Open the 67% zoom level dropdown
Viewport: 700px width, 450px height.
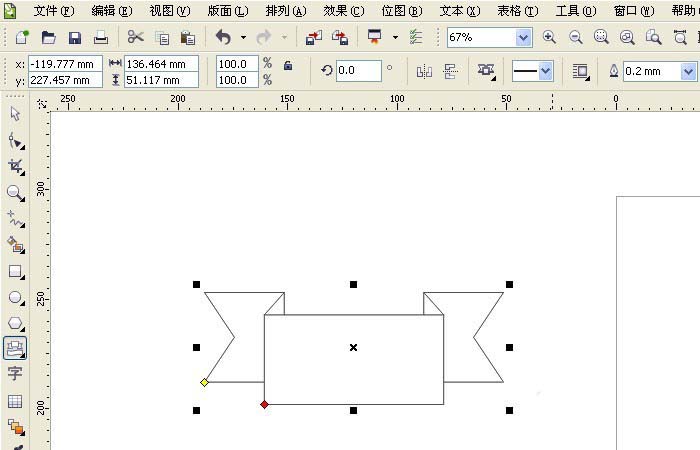tap(524, 38)
